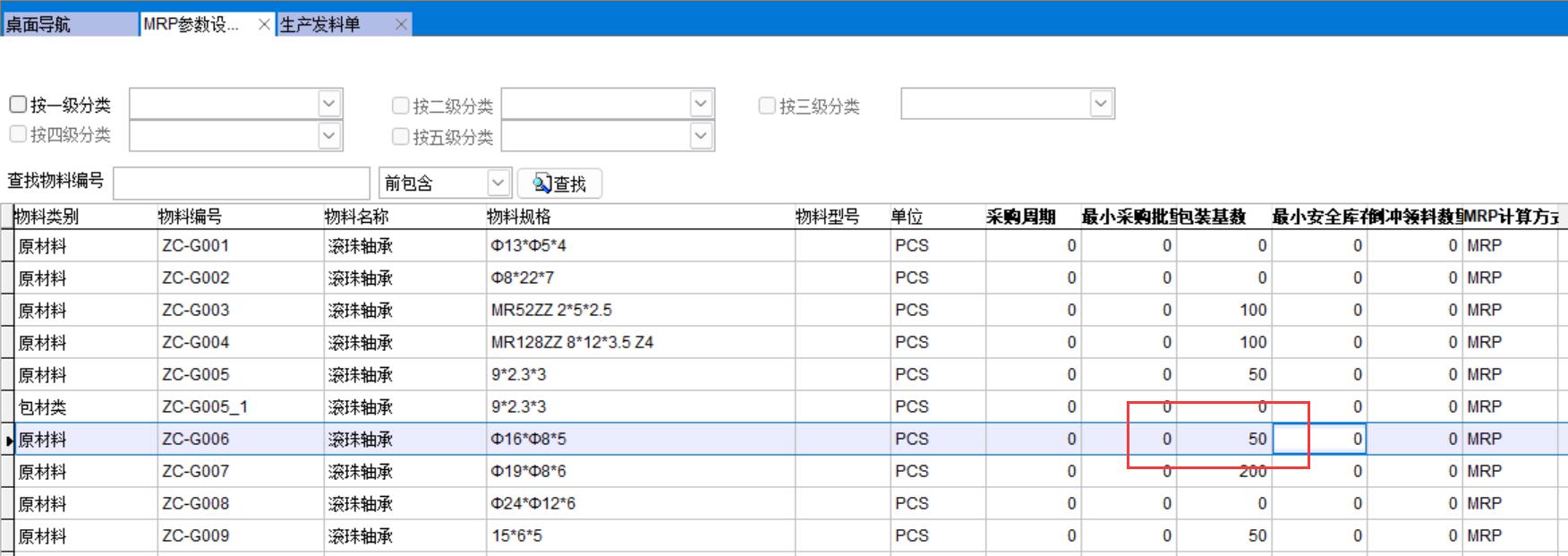Click the 包材类 category cell
Screen dimensions: 1568x556
[x=84, y=407]
